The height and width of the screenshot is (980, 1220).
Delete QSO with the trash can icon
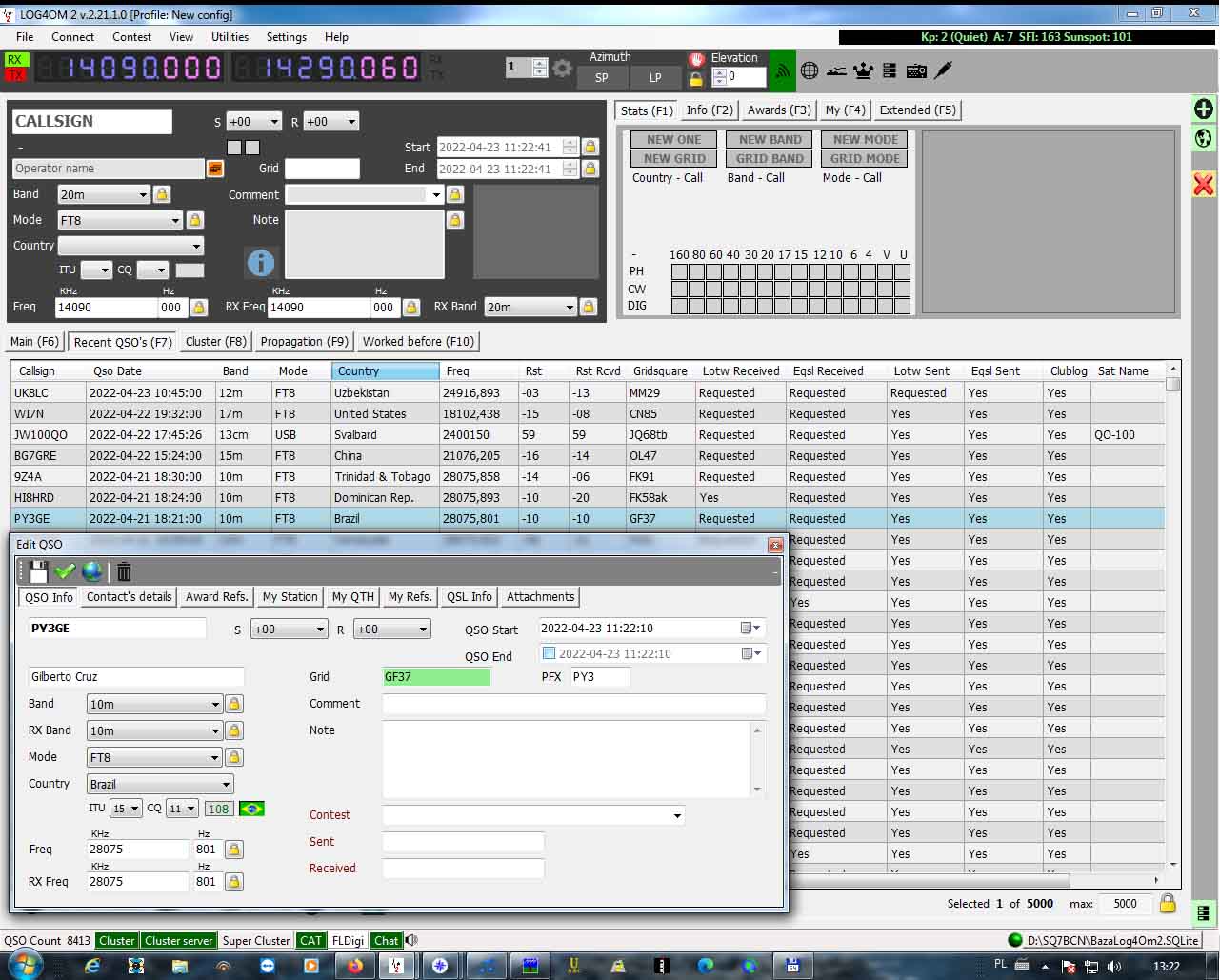pyautogui.click(x=124, y=571)
